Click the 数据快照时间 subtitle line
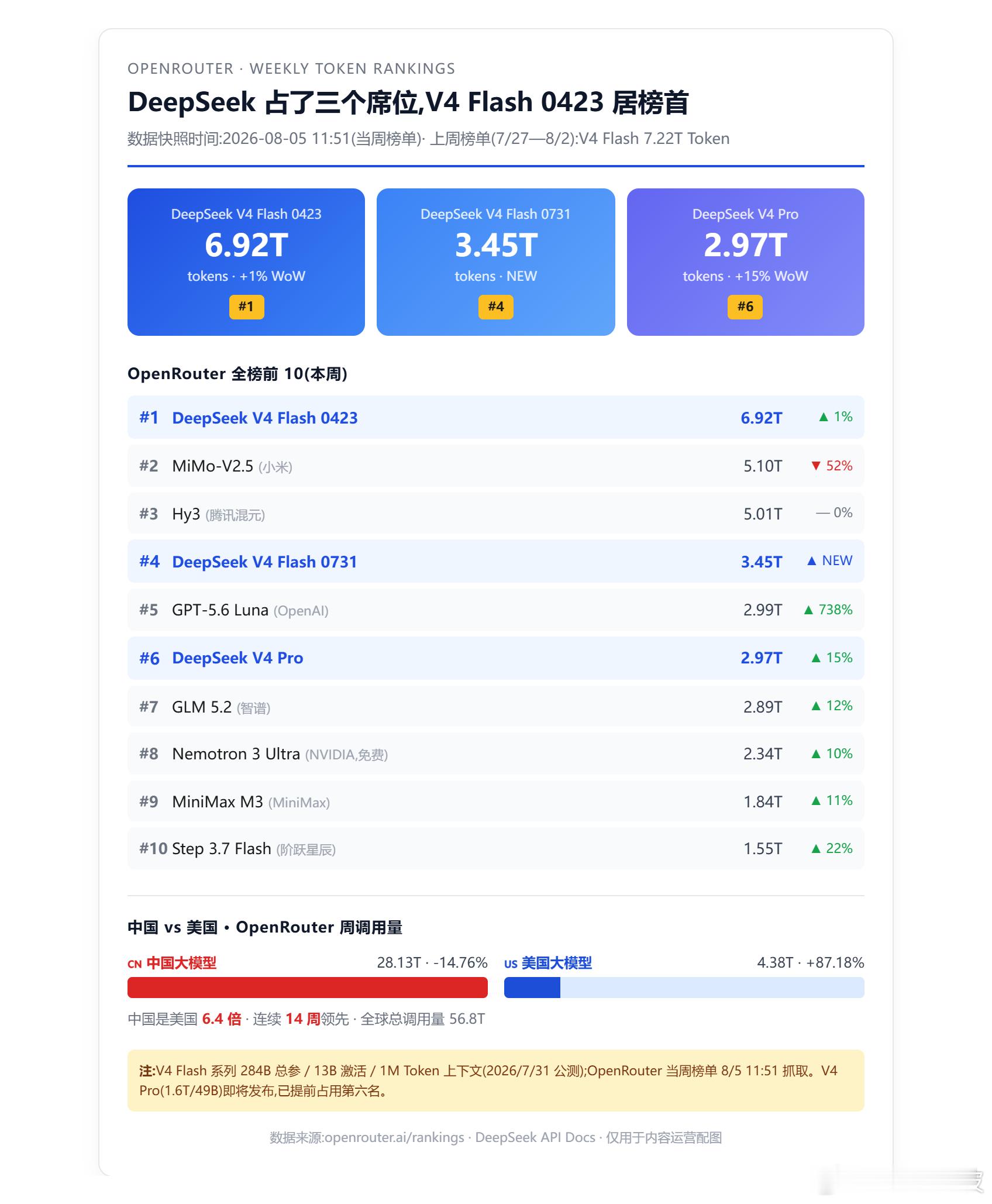992x1204 pixels. coord(429,139)
